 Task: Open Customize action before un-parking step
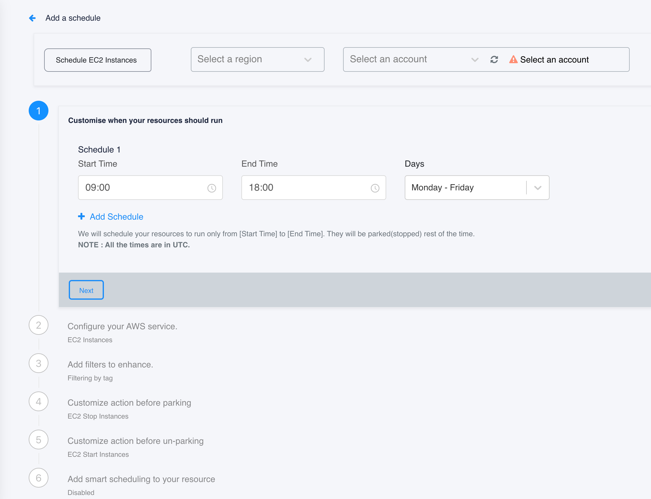pos(136,441)
